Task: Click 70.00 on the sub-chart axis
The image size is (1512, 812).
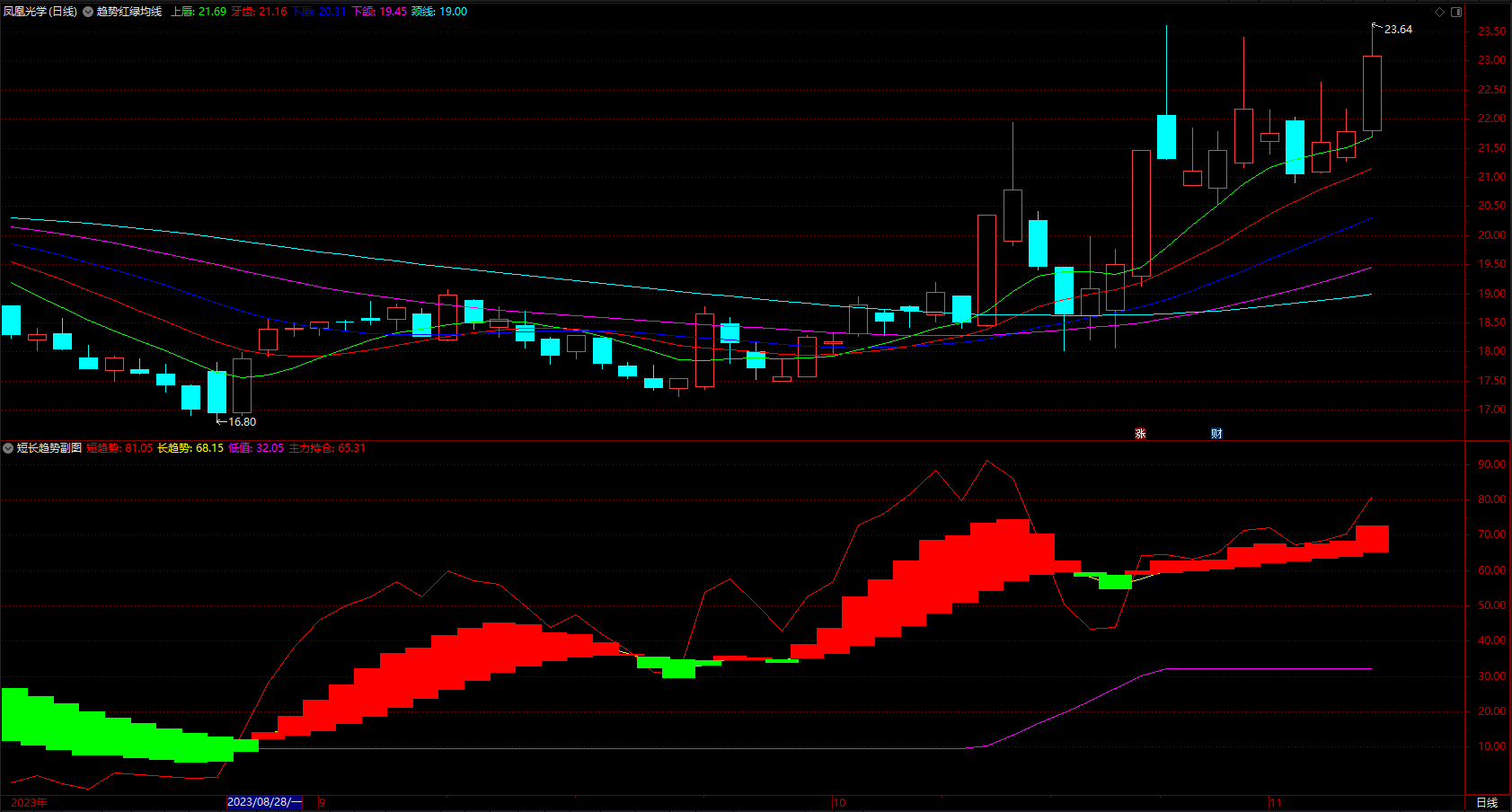Action: tap(1491, 534)
